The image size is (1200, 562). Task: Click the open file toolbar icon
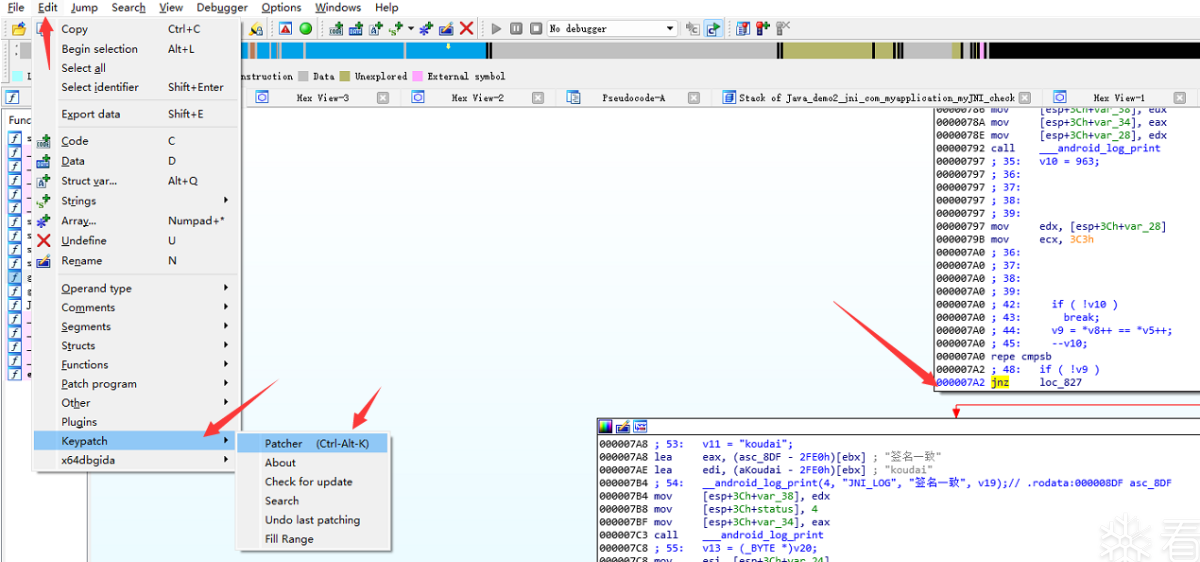tap(18, 28)
